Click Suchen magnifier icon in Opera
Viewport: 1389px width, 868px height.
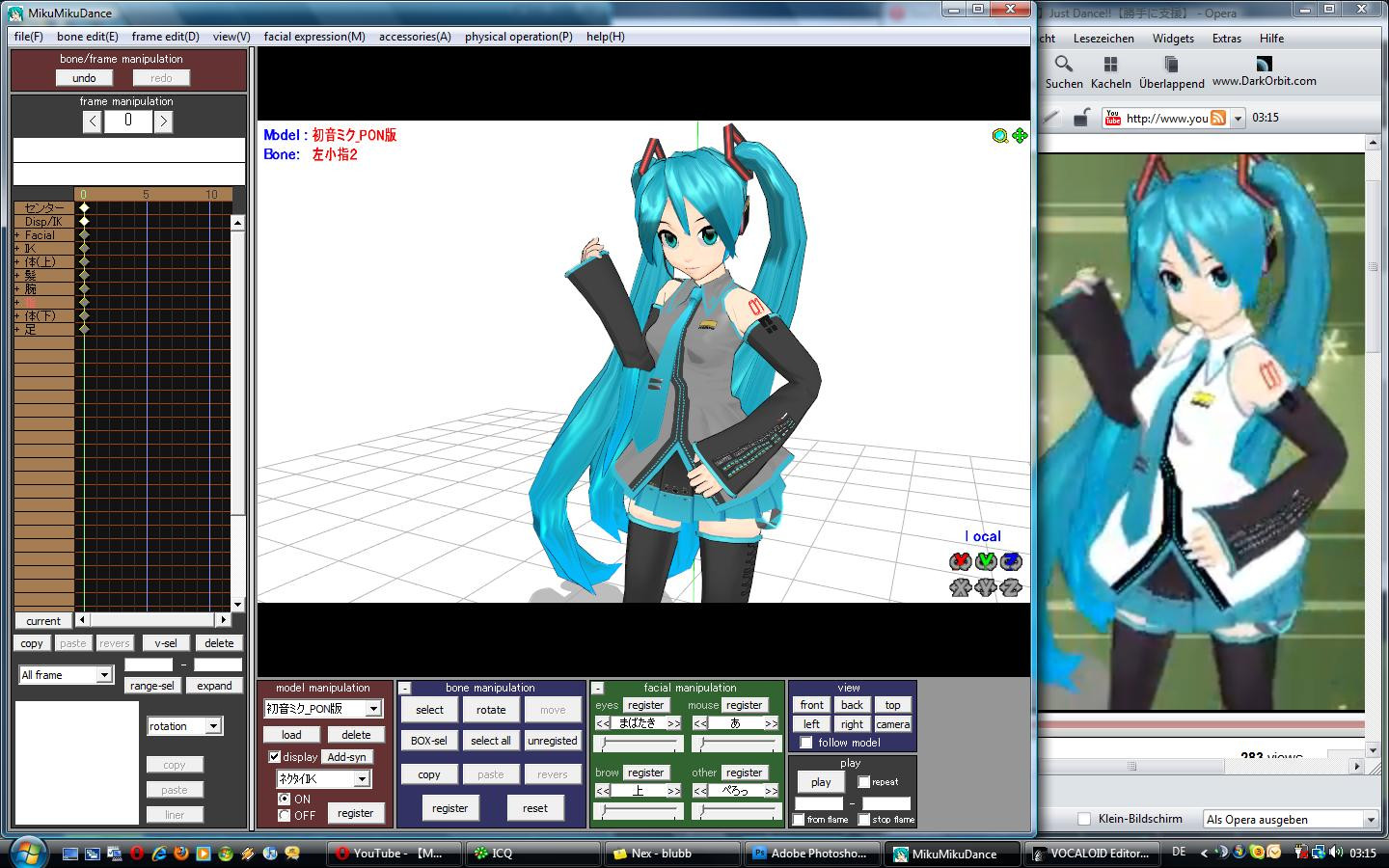point(1063,64)
